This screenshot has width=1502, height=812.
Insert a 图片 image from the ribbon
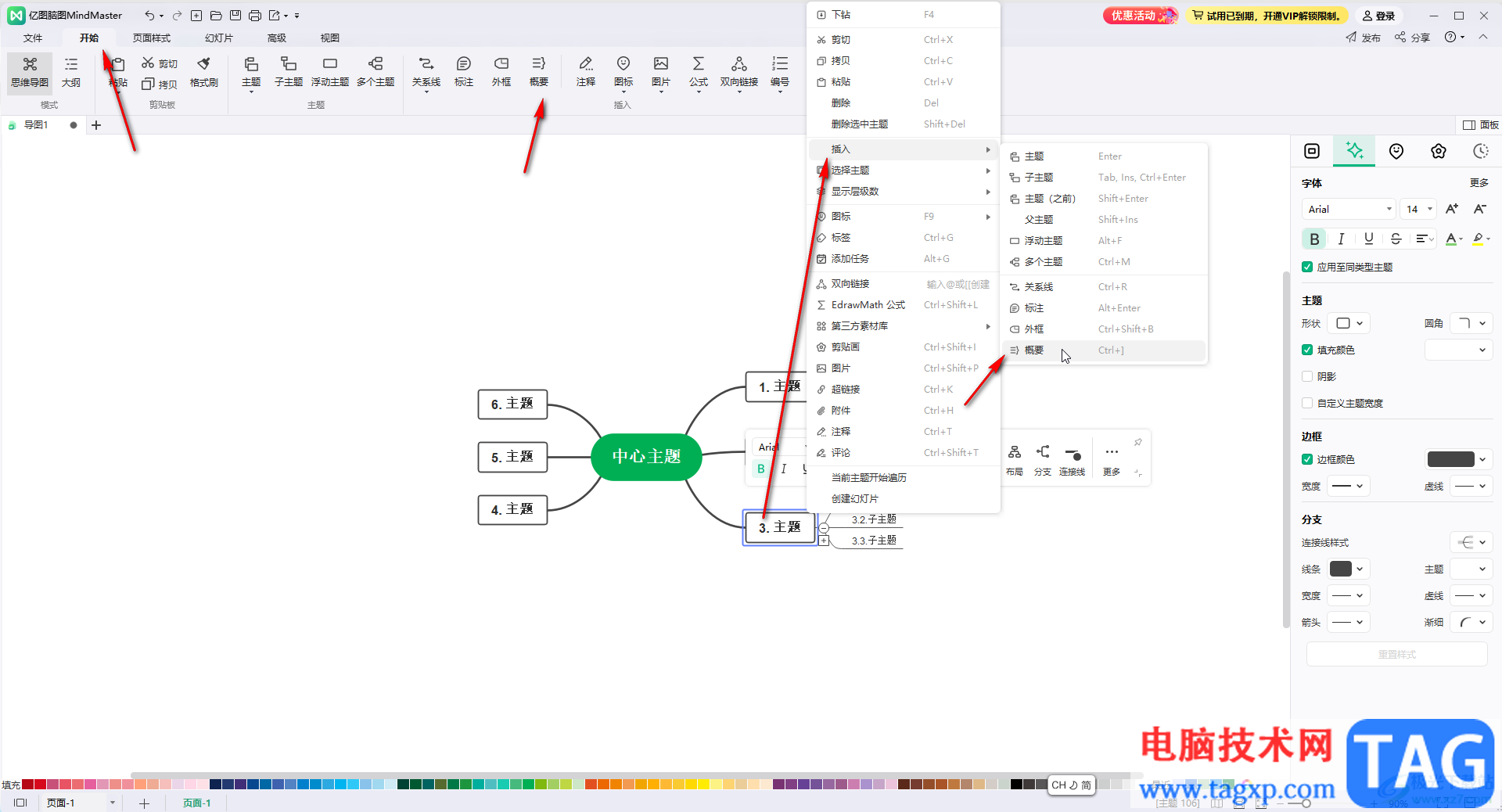(661, 71)
